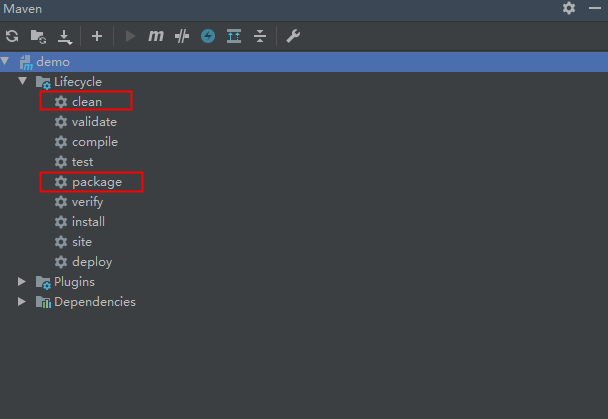Open Maven panel options gear
This screenshot has width=608, height=419.
[569, 8]
